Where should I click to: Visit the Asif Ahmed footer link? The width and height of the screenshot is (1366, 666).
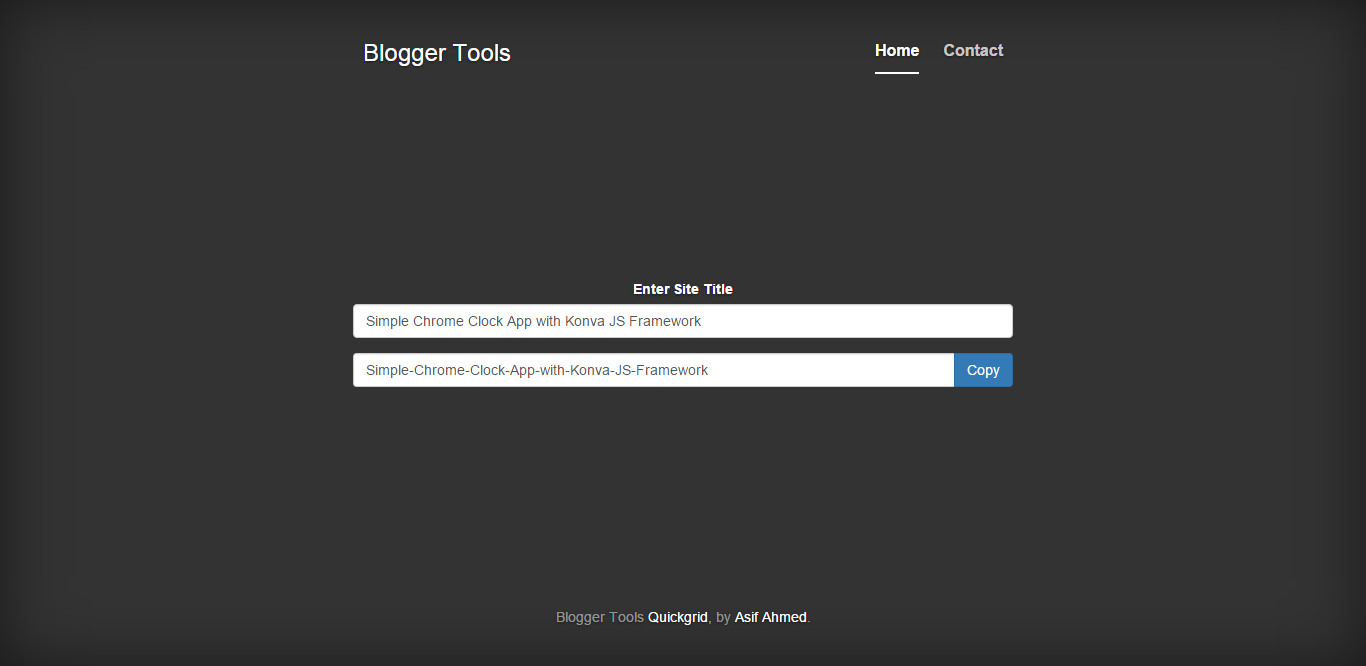(x=771, y=618)
